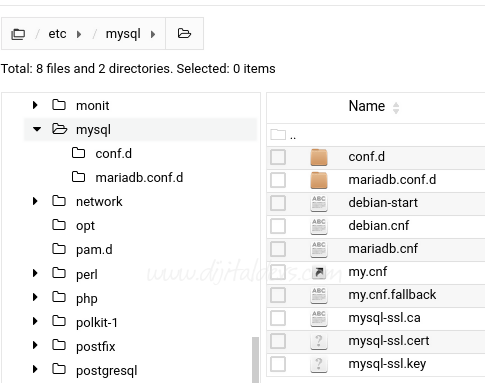Check the mysql-ssl.cert row checkbox

[x=278, y=341]
